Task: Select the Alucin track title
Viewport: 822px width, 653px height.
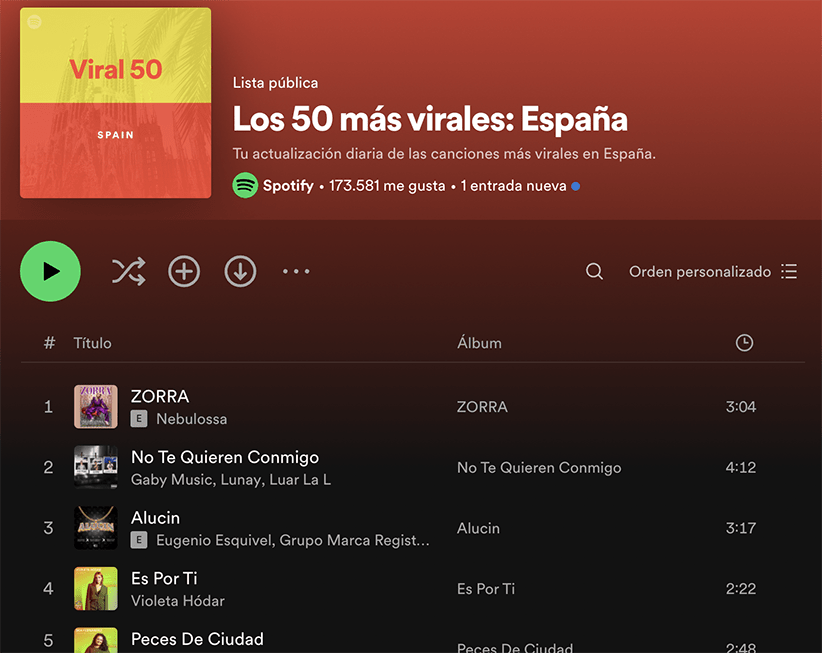Action: tap(155, 518)
